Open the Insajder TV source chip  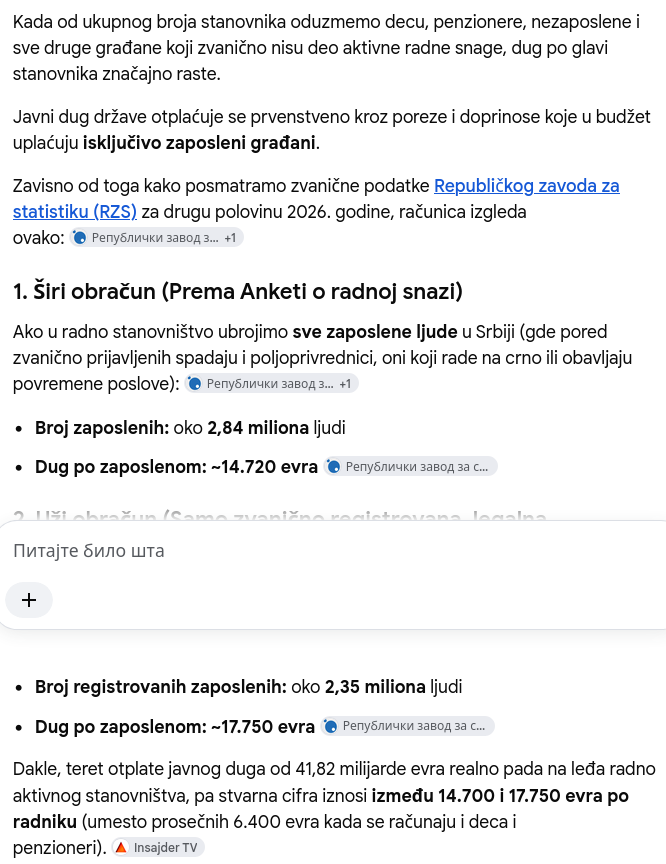pos(158,847)
